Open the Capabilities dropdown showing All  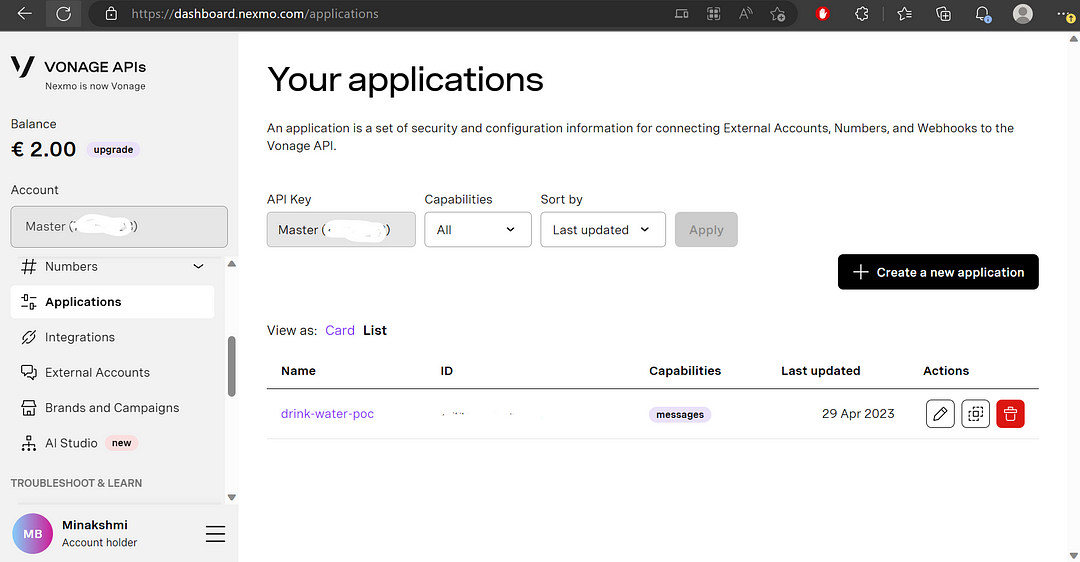tap(478, 229)
